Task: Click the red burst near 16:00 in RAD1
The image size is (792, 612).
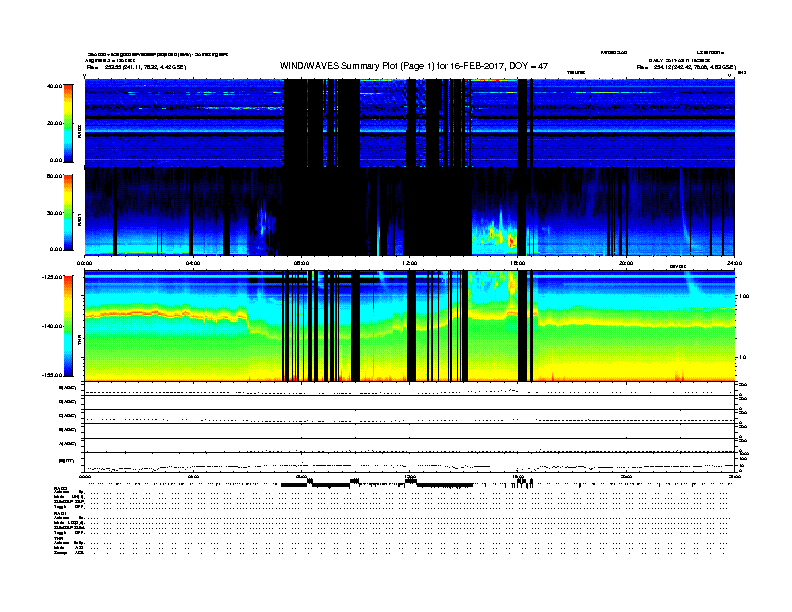Action: (512, 241)
